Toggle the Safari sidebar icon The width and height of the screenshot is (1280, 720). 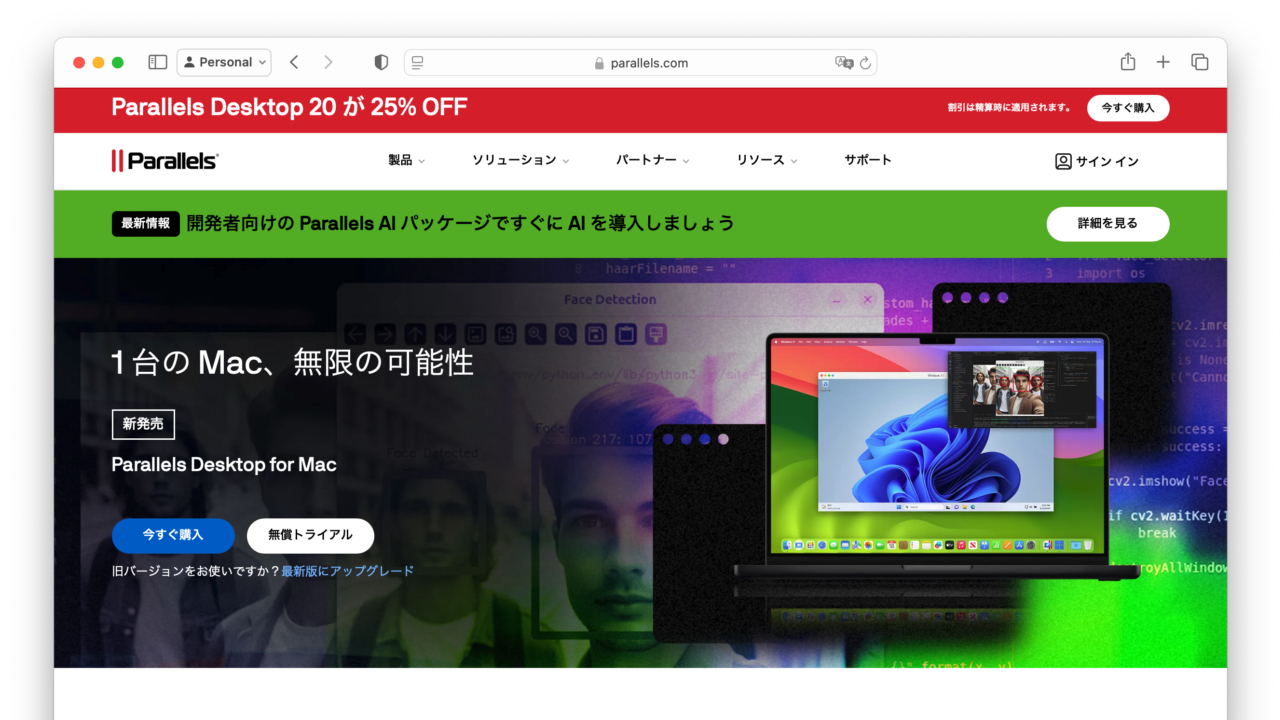pos(158,62)
